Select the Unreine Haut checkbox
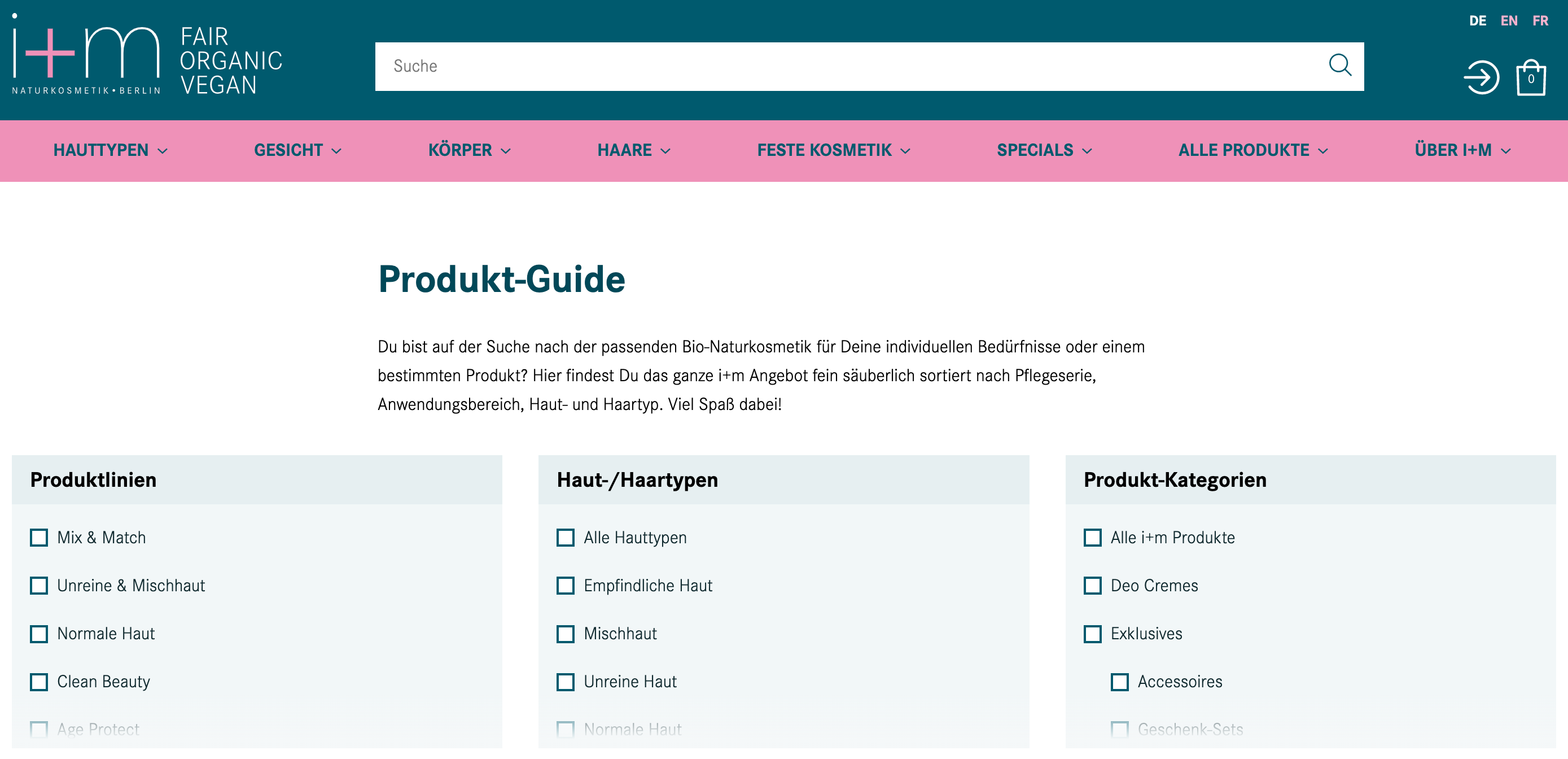 [x=566, y=682]
